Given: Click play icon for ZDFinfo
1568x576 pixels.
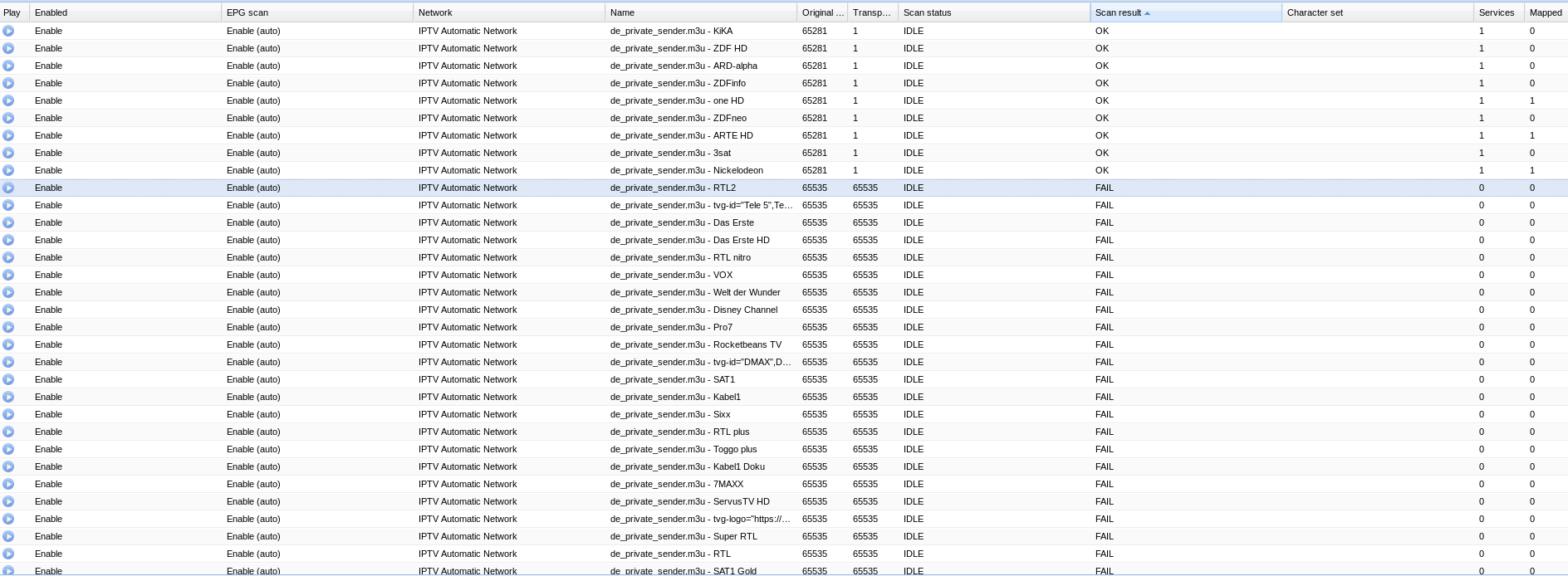Looking at the screenshot, I should pyautogui.click(x=8, y=83).
